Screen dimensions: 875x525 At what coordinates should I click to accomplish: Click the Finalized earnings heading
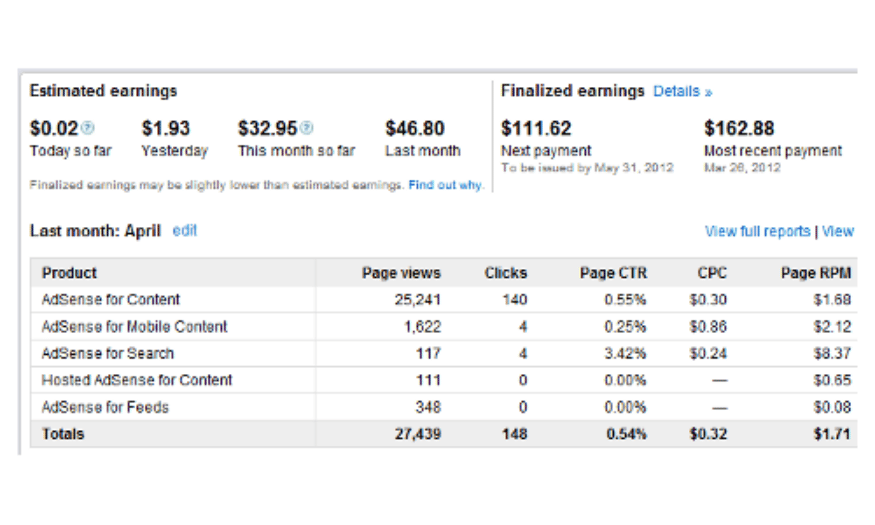click(x=573, y=91)
